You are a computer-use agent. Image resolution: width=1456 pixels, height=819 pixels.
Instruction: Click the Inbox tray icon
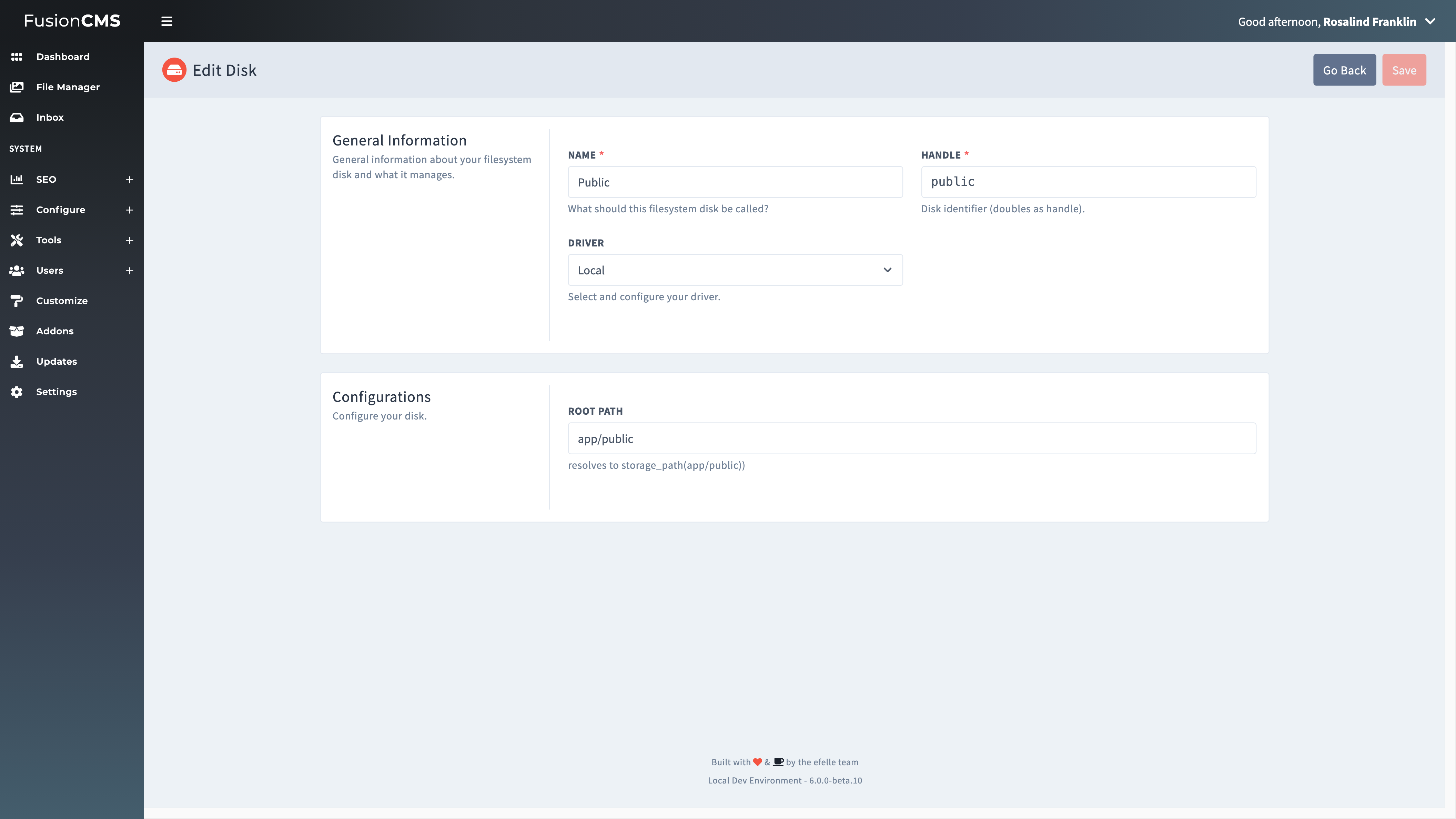pos(17,118)
